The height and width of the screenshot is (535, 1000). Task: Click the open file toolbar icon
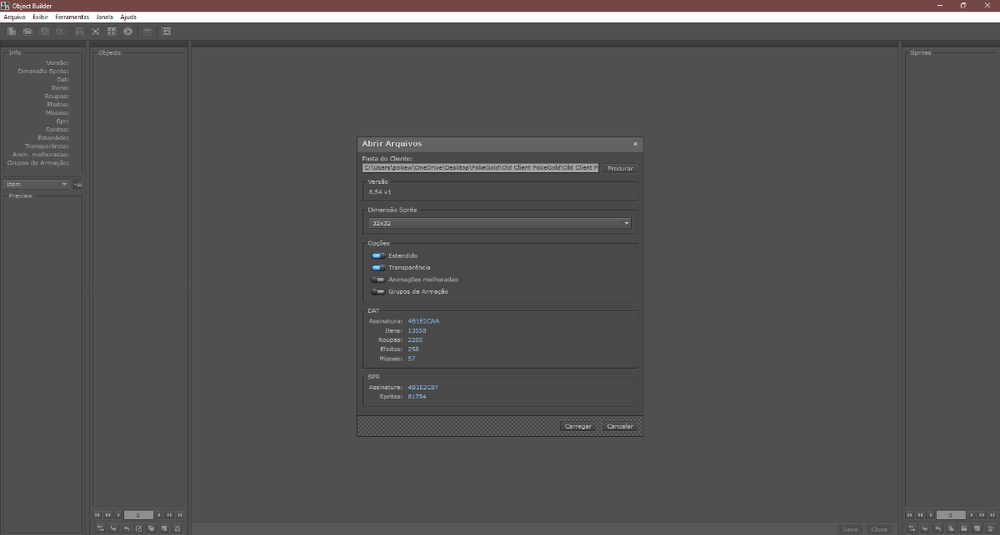click(x=28, y=32)
